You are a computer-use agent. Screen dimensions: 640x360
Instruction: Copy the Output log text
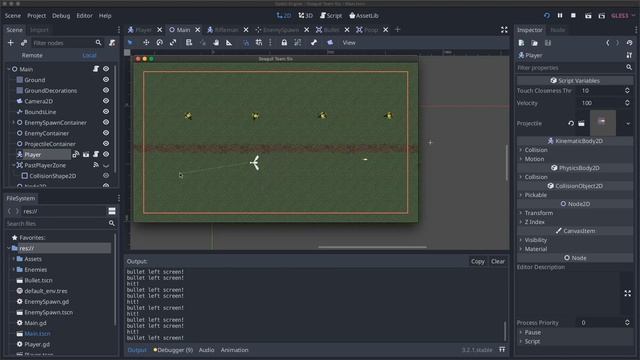(478, 261)
